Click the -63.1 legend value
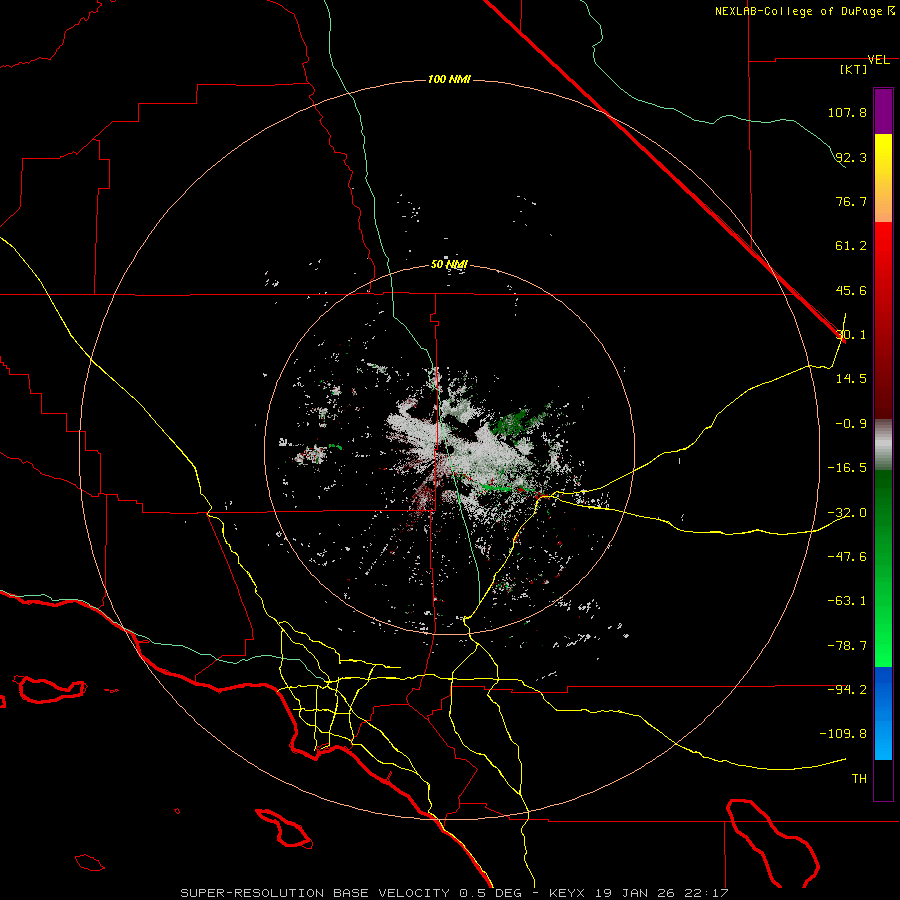The height and width of the screenshot is (900, 900). (x=847, y=601)
